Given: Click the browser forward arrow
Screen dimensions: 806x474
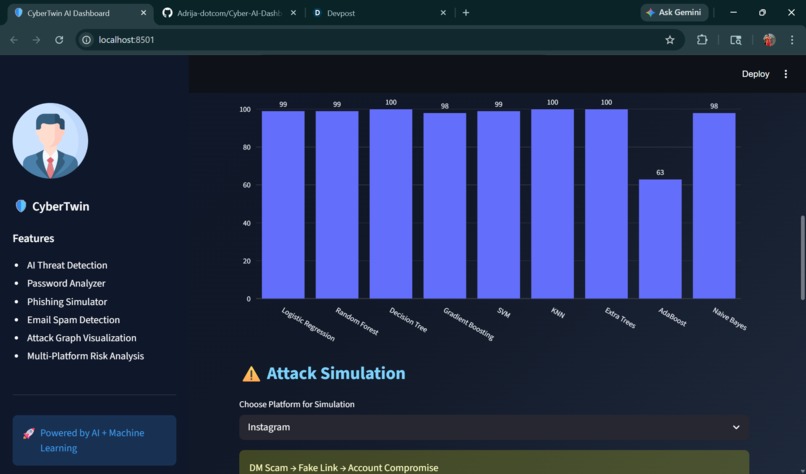Looking at the screenshot, I should (36, 40).
